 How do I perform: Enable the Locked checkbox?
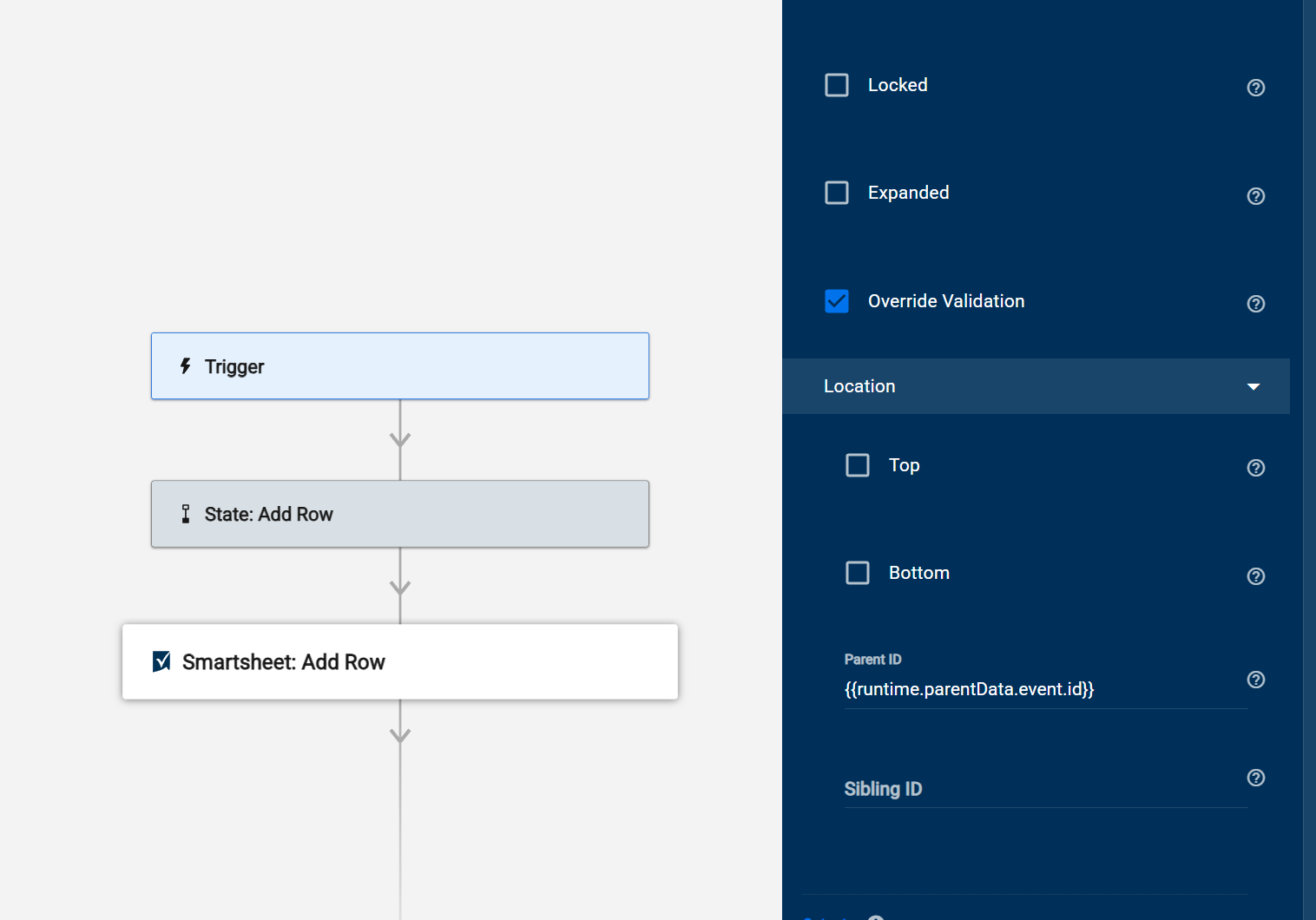(837, 85)
